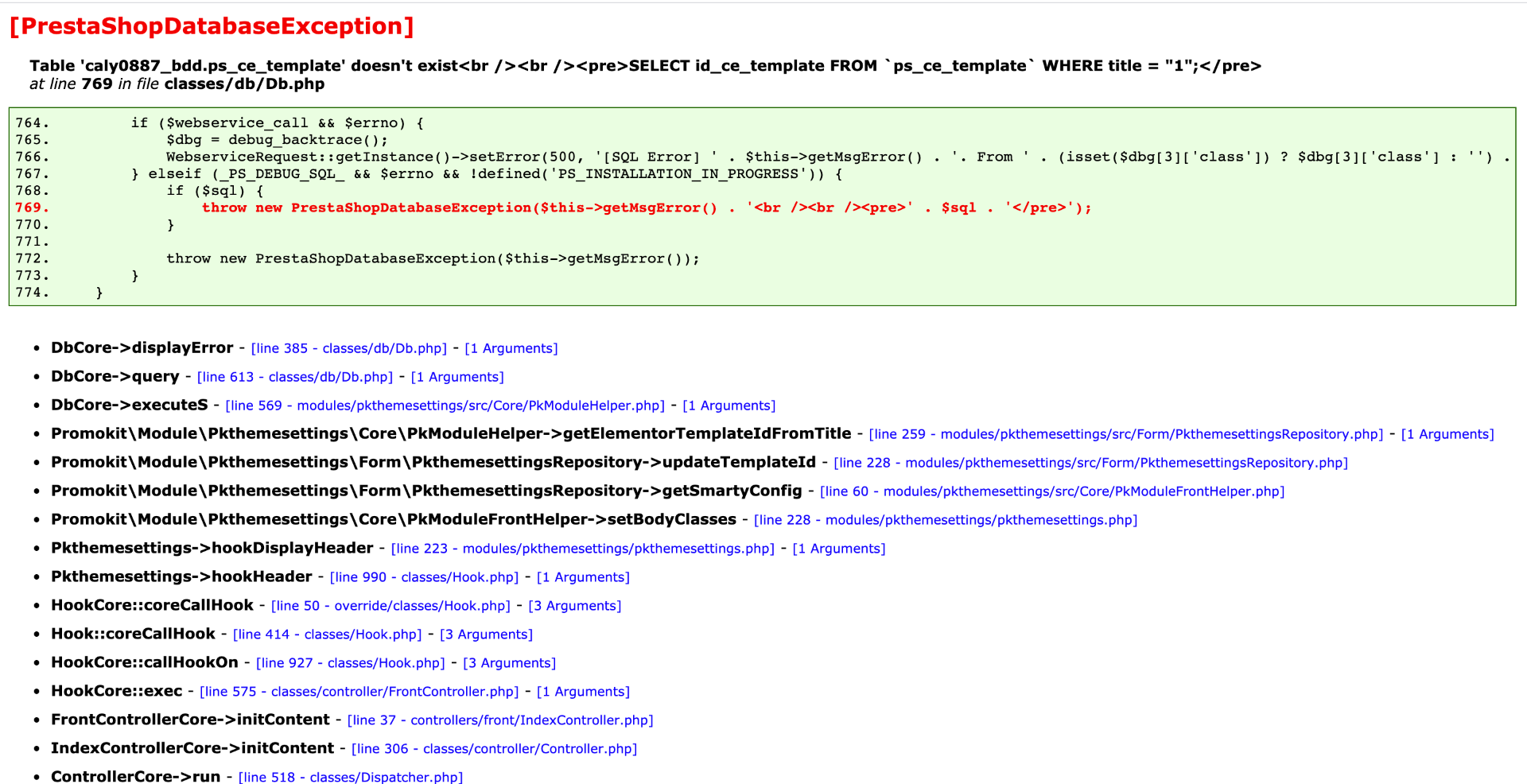Image resolution: width=1527 pixels, height=784 pixels.
Task: Click the DbCore->query function name
Action: click(x=115, y=376)
